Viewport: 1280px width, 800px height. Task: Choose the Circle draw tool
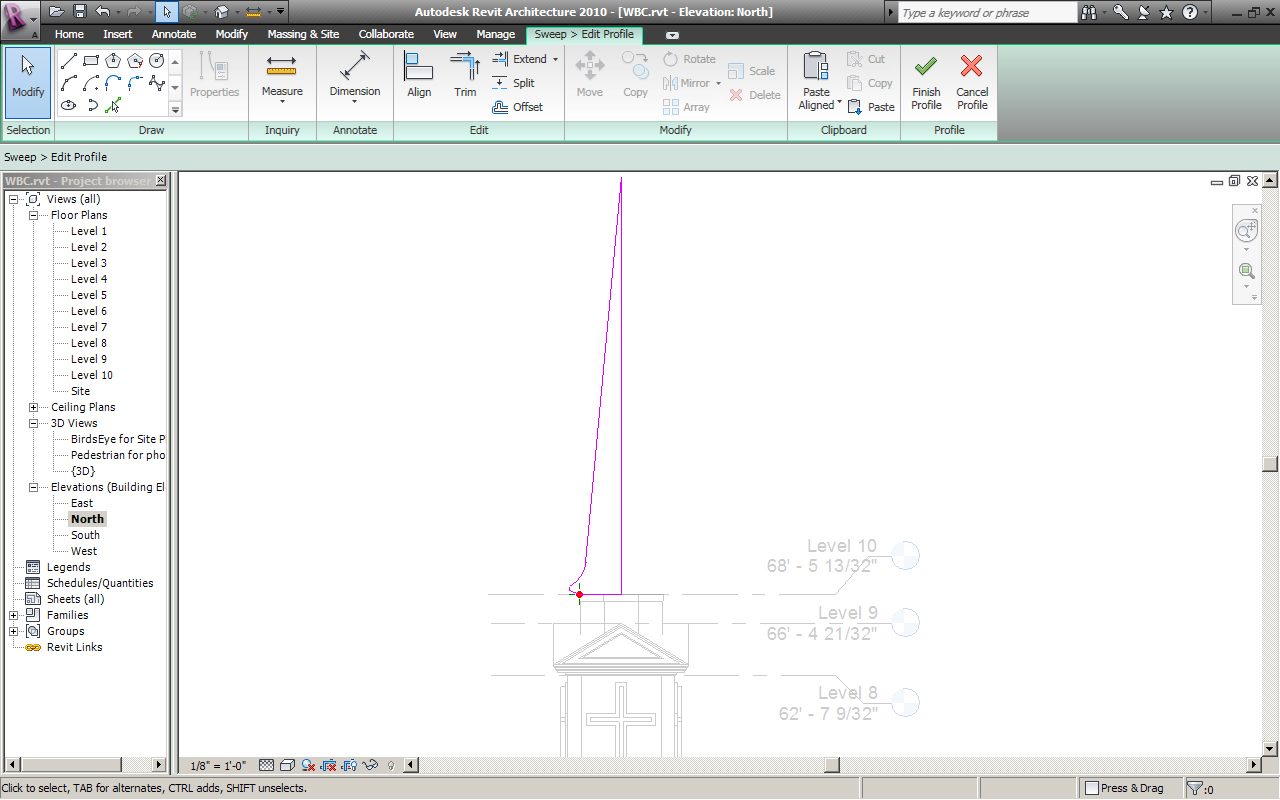point(156,61)
